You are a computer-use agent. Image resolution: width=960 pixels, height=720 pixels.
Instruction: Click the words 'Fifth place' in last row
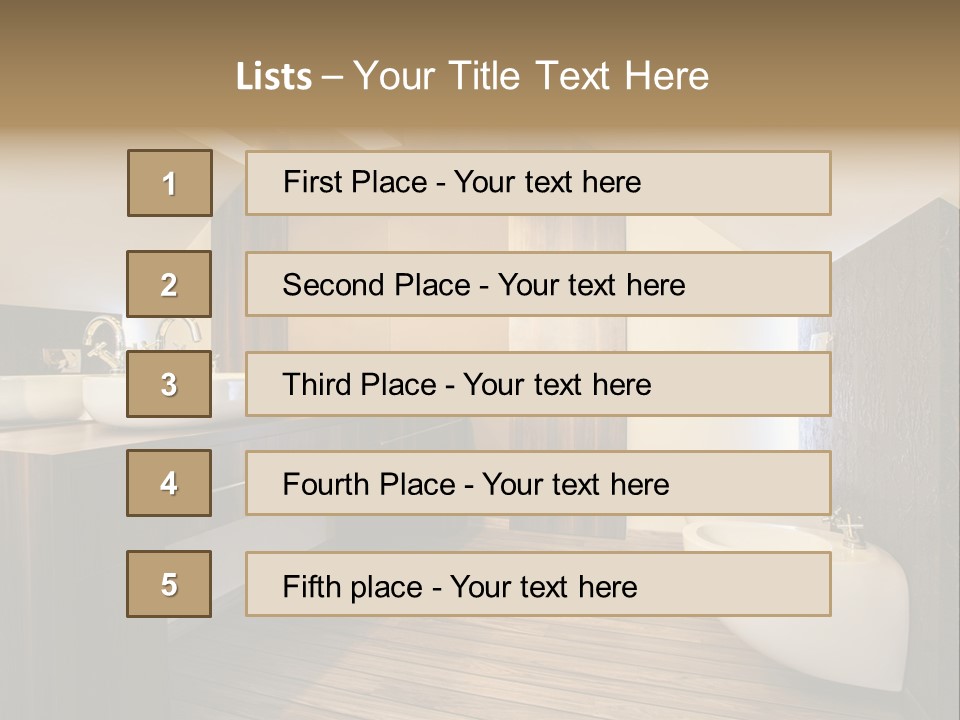point(353,587)
